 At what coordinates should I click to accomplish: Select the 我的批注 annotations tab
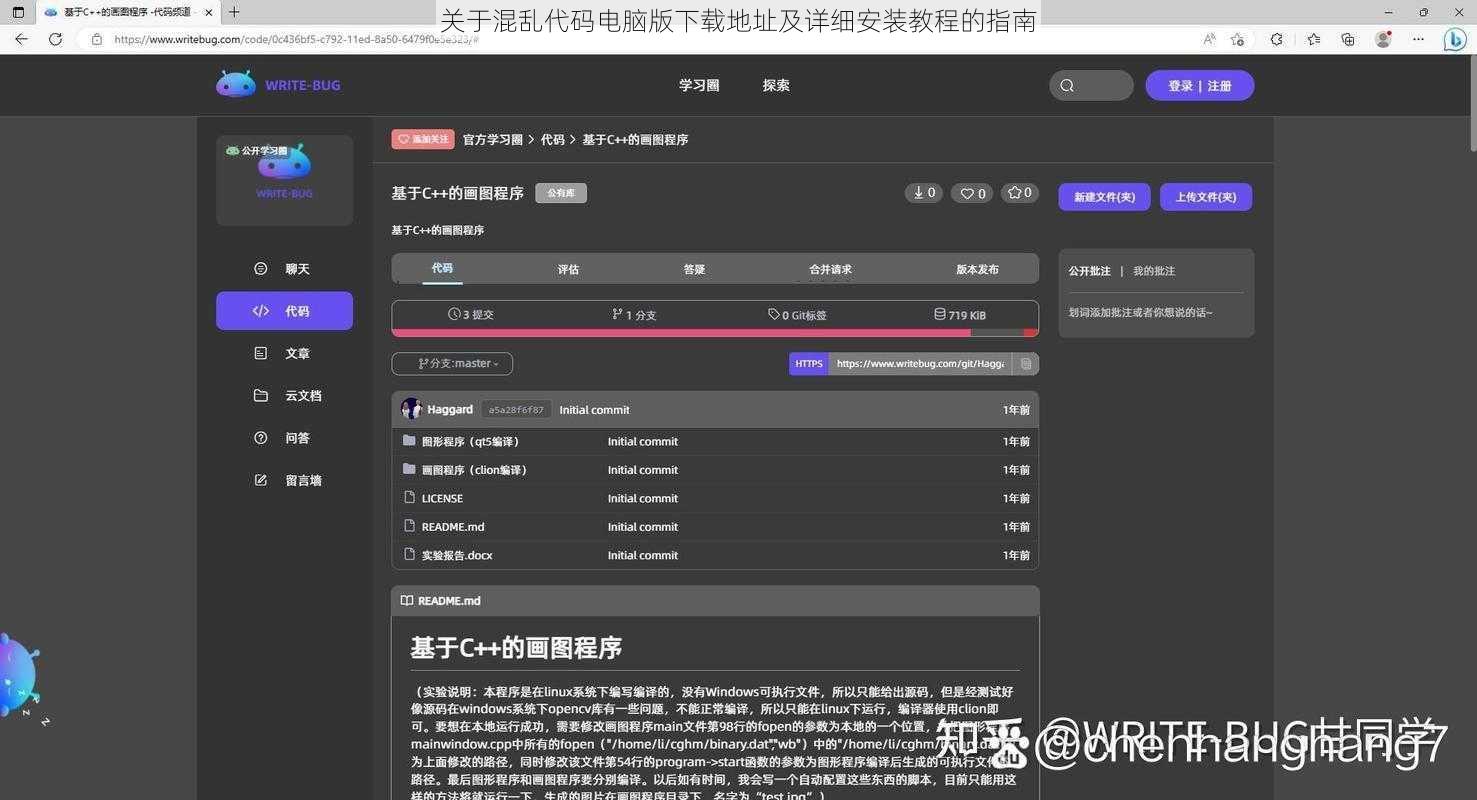[1154, 271]
